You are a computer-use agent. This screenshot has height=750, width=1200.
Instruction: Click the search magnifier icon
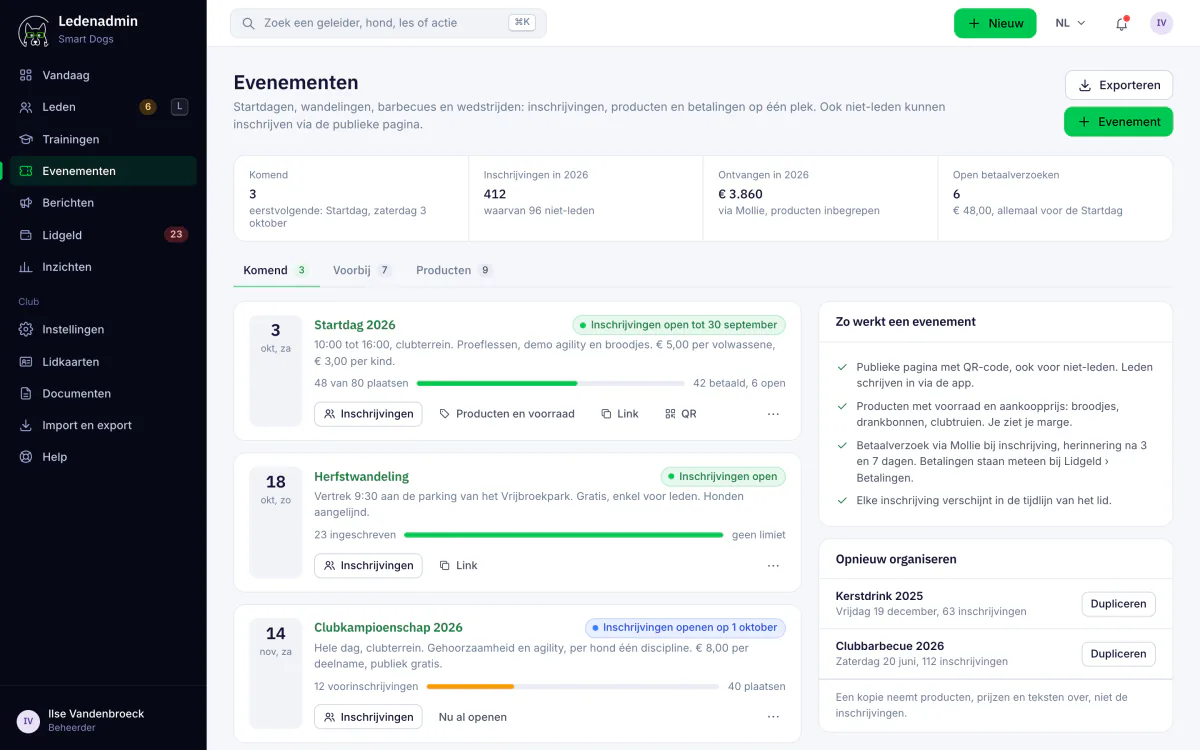click(x=248, y=23)
